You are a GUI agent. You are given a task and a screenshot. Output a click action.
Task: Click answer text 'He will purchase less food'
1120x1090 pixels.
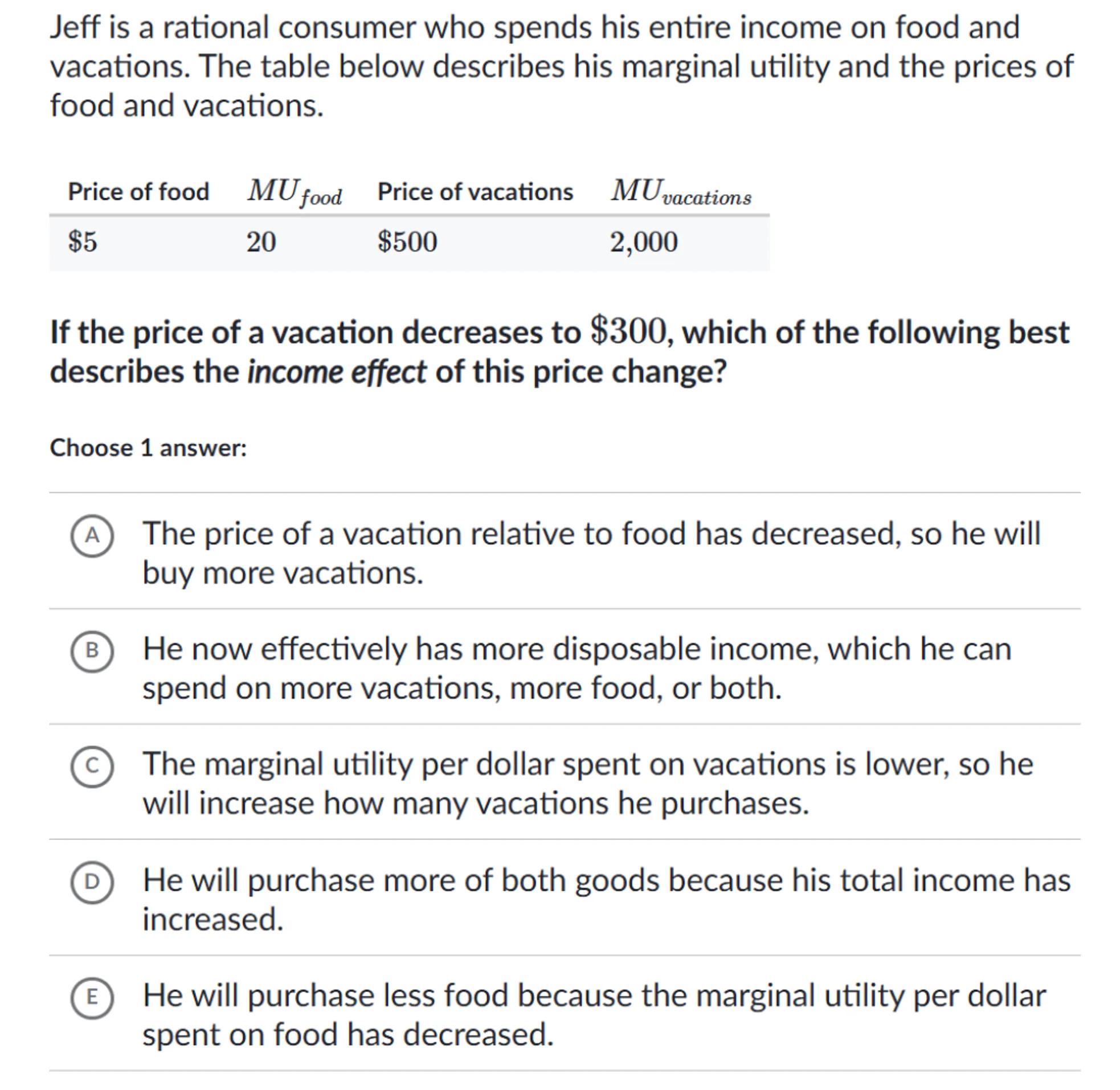click(594, 1014)
